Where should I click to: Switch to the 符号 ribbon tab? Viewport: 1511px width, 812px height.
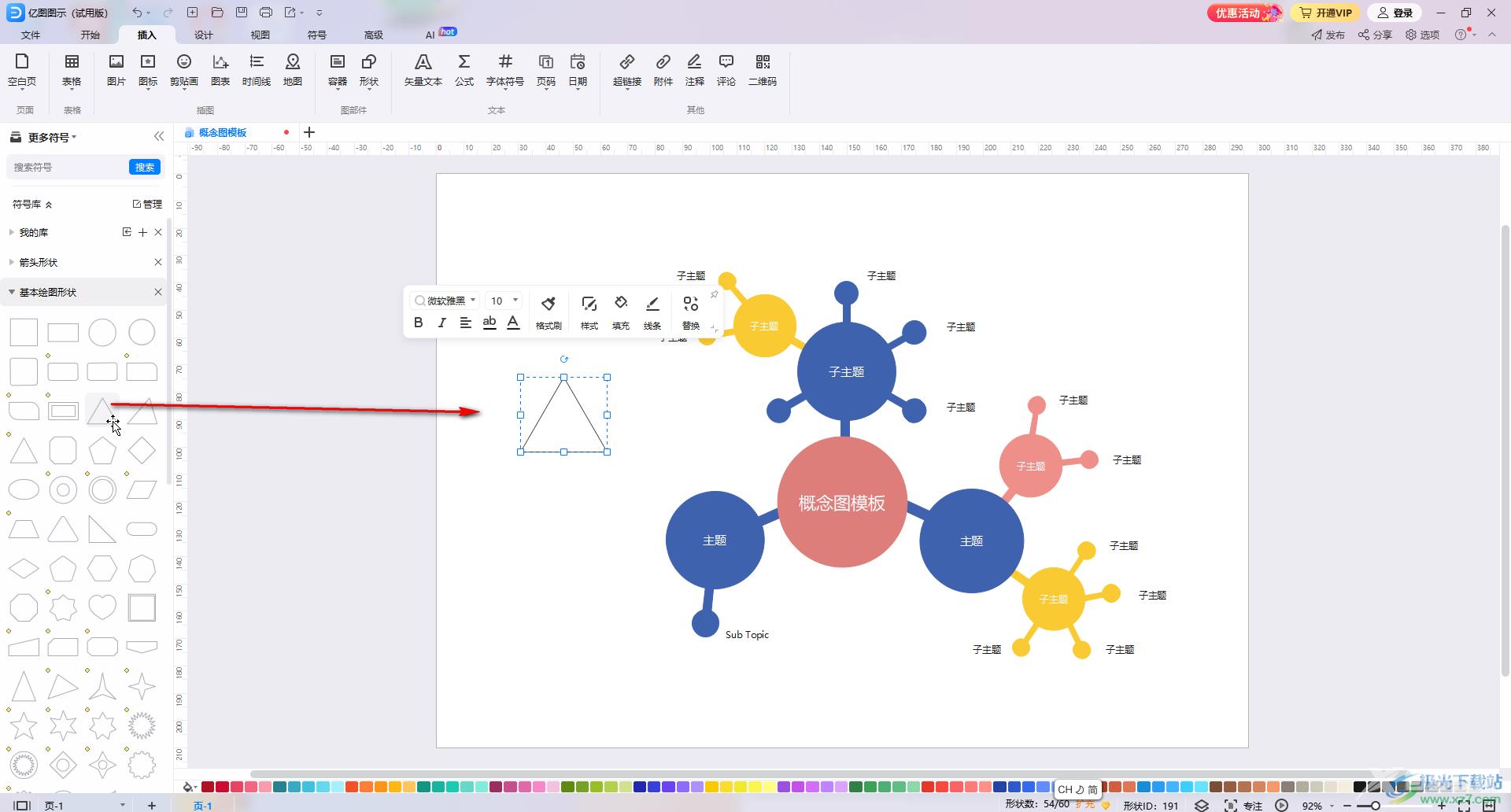click(x=317, y=35)
